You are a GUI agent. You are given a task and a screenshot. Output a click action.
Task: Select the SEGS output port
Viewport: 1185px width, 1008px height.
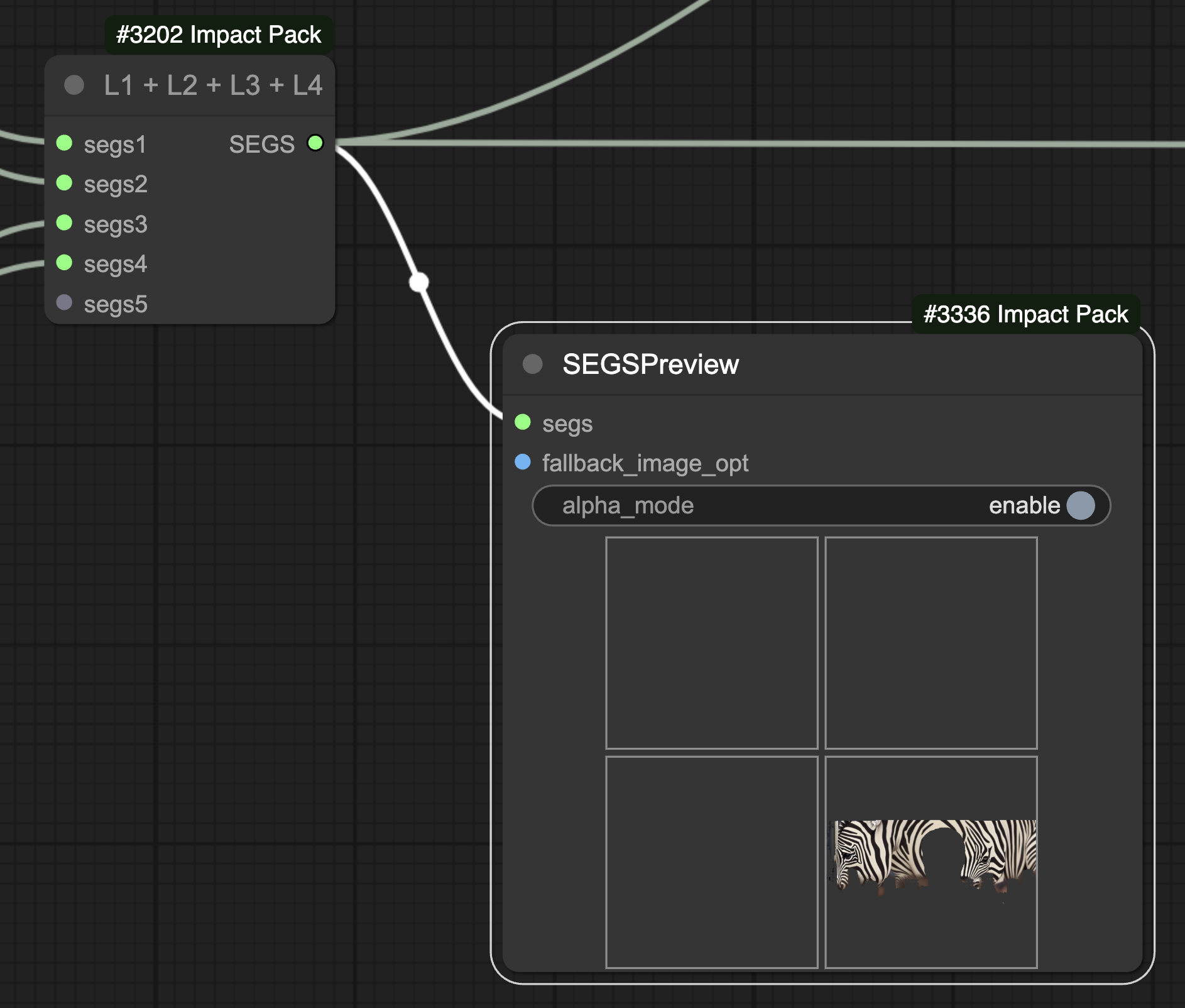316,143
